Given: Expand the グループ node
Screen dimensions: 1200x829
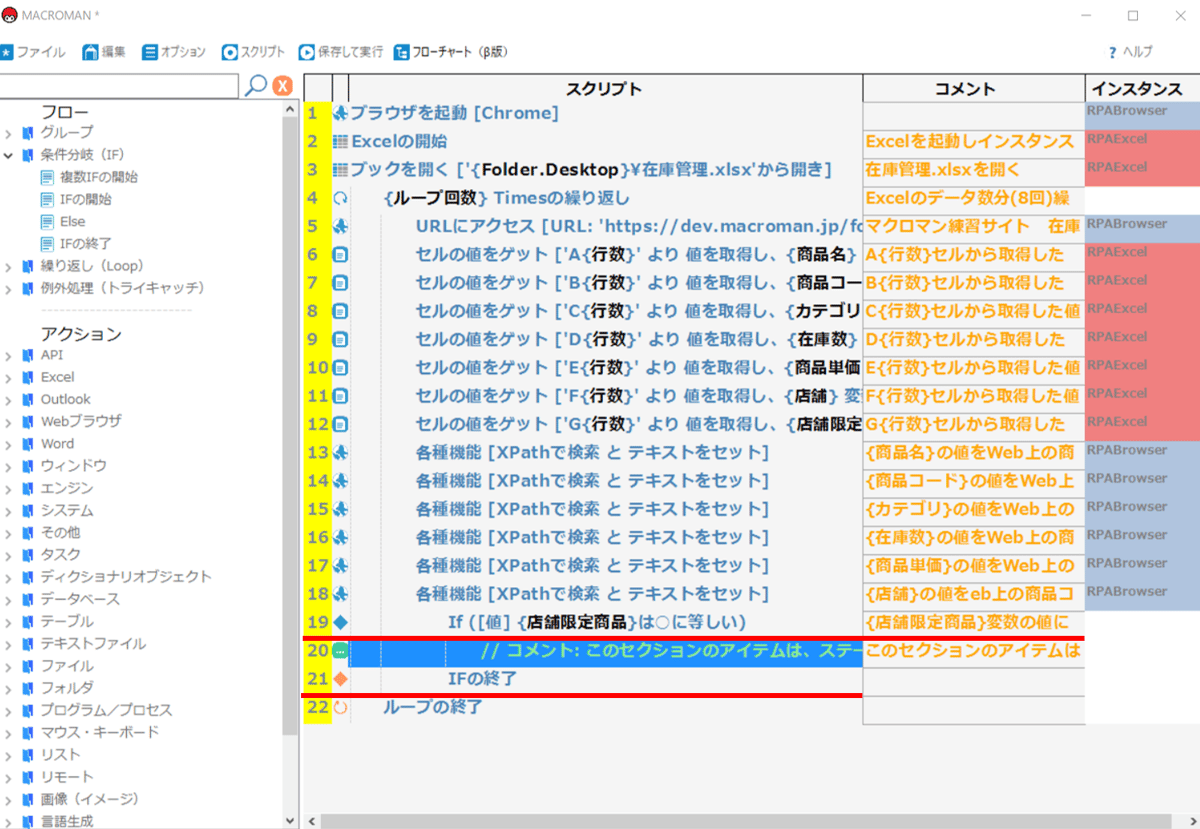Looking at the screenshot, I should pyautogui.click(x=8, y=132).
